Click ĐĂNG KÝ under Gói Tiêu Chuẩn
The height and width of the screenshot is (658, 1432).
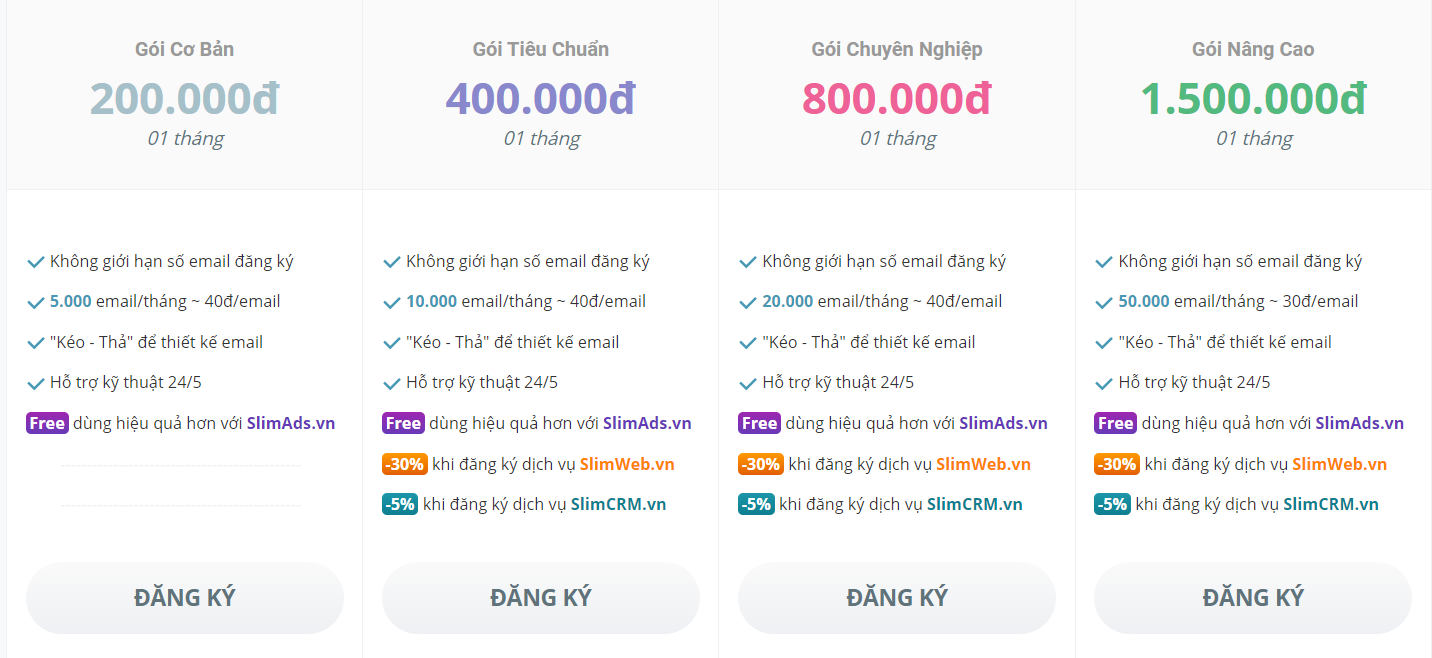540,597
